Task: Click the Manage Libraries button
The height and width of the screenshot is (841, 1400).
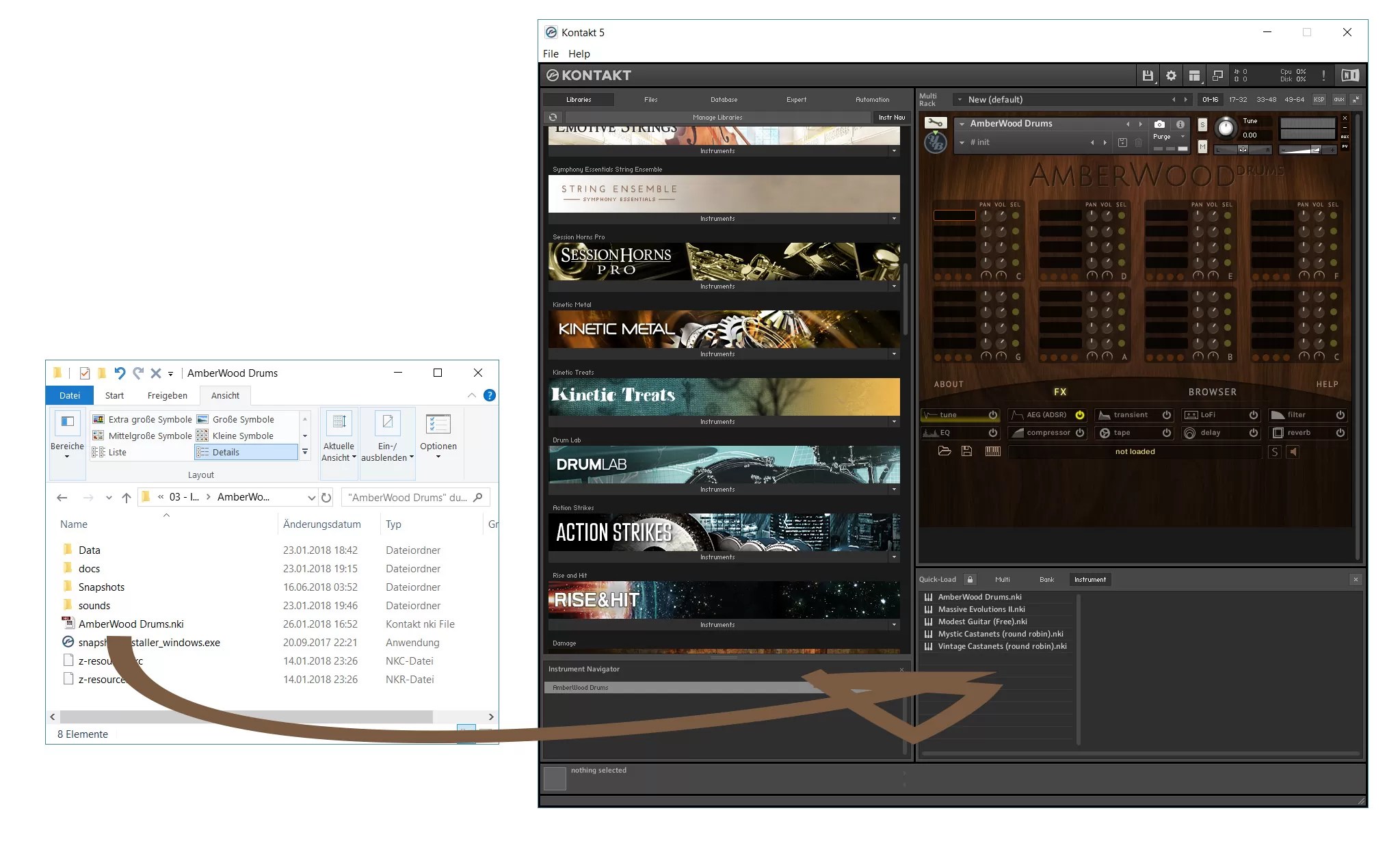Action: (x=717, y=117)
